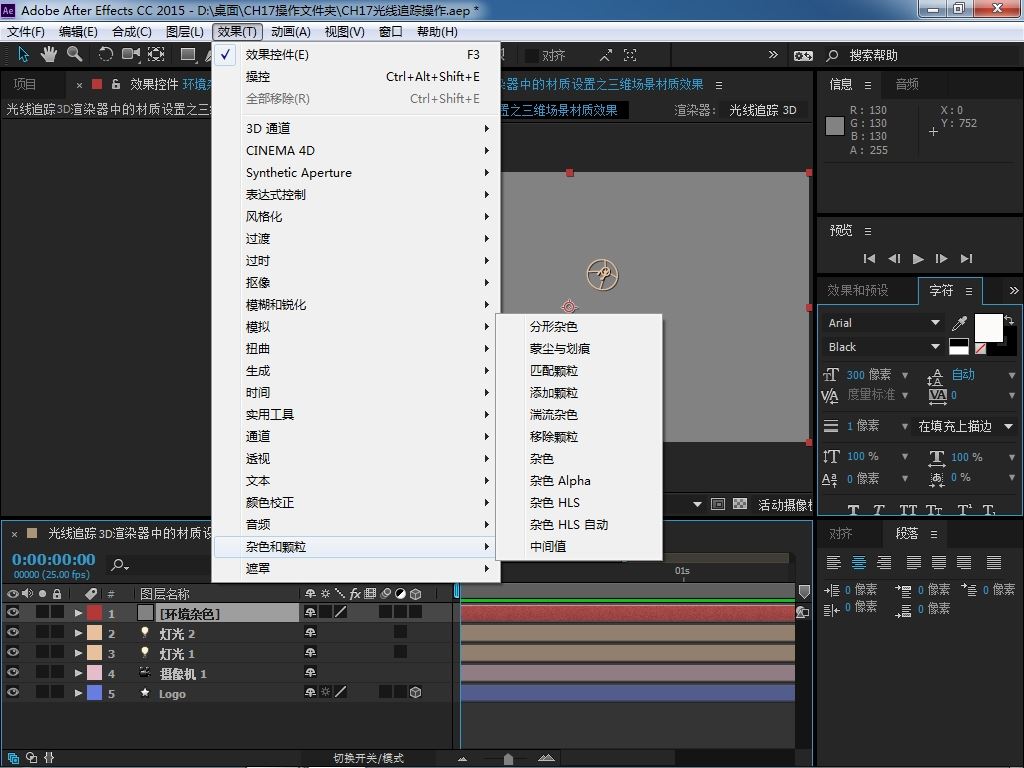The height and width of the screenshot is (768, 1024).
Task: Expand the 摄像机 1 layer properties
Action: 78,673
